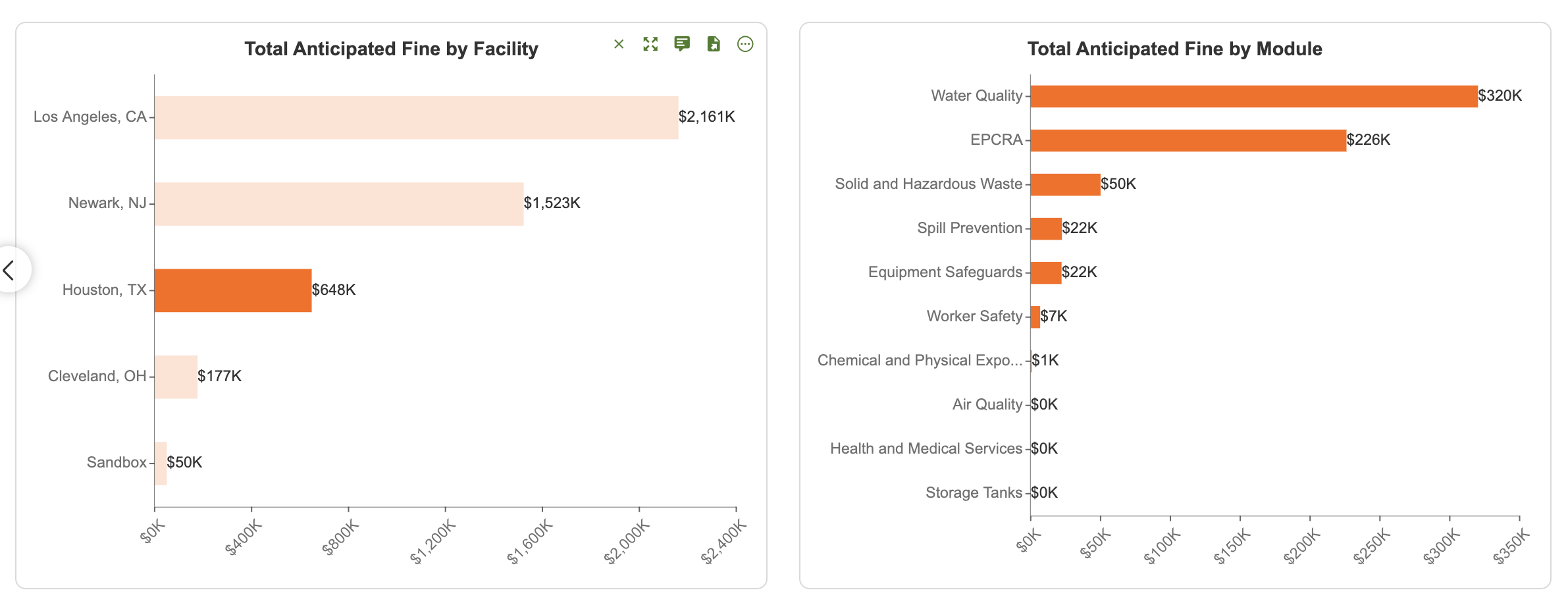Clear the filter with the X icon
This screenshot has height=611, width=1568.
(x=618, y=44)
